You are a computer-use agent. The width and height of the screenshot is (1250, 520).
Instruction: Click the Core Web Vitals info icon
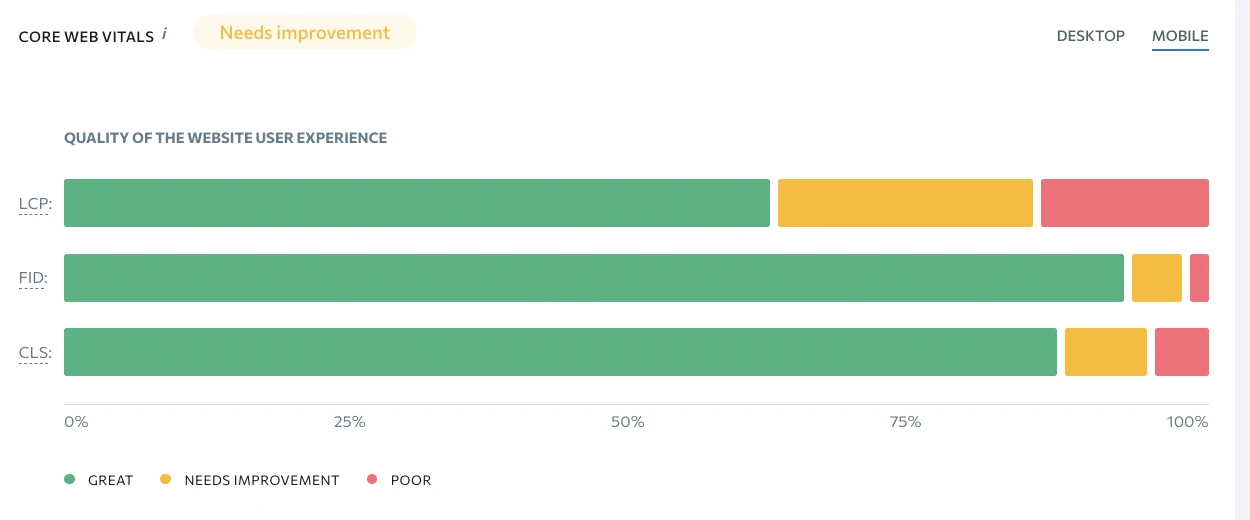tap(164, 34)
